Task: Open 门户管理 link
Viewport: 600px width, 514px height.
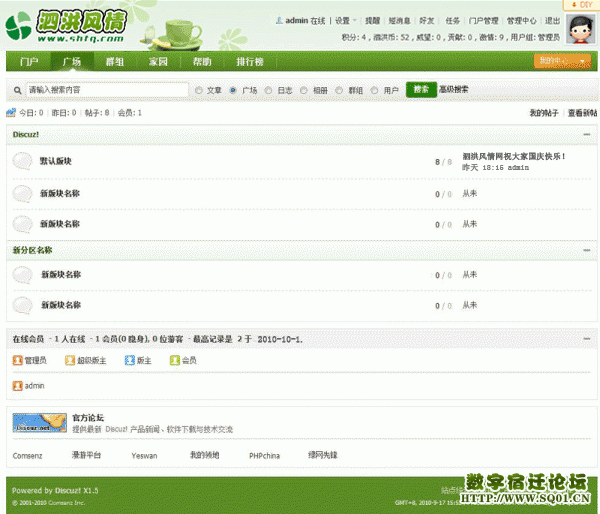Action: pos(484,21)
